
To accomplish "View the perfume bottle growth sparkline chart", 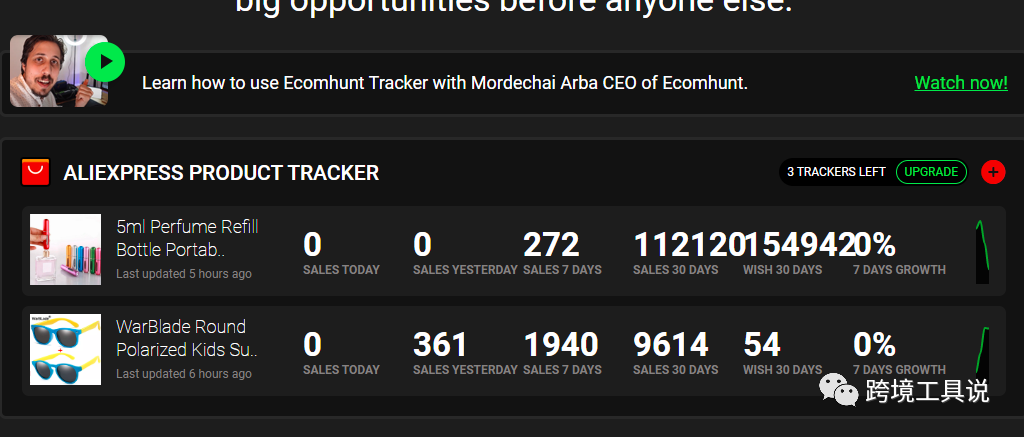I will click(x=982, y=251).
